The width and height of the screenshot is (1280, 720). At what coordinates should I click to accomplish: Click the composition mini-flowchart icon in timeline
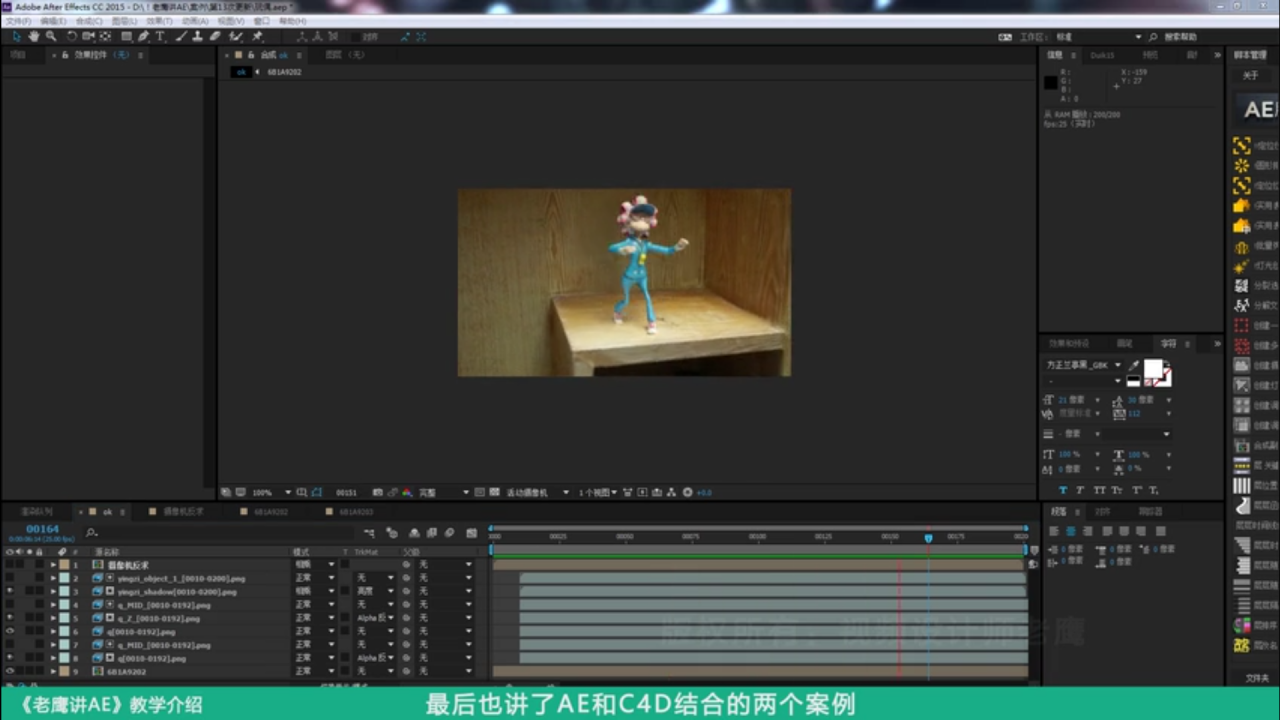pyautogui.click(x=369, y=533)
